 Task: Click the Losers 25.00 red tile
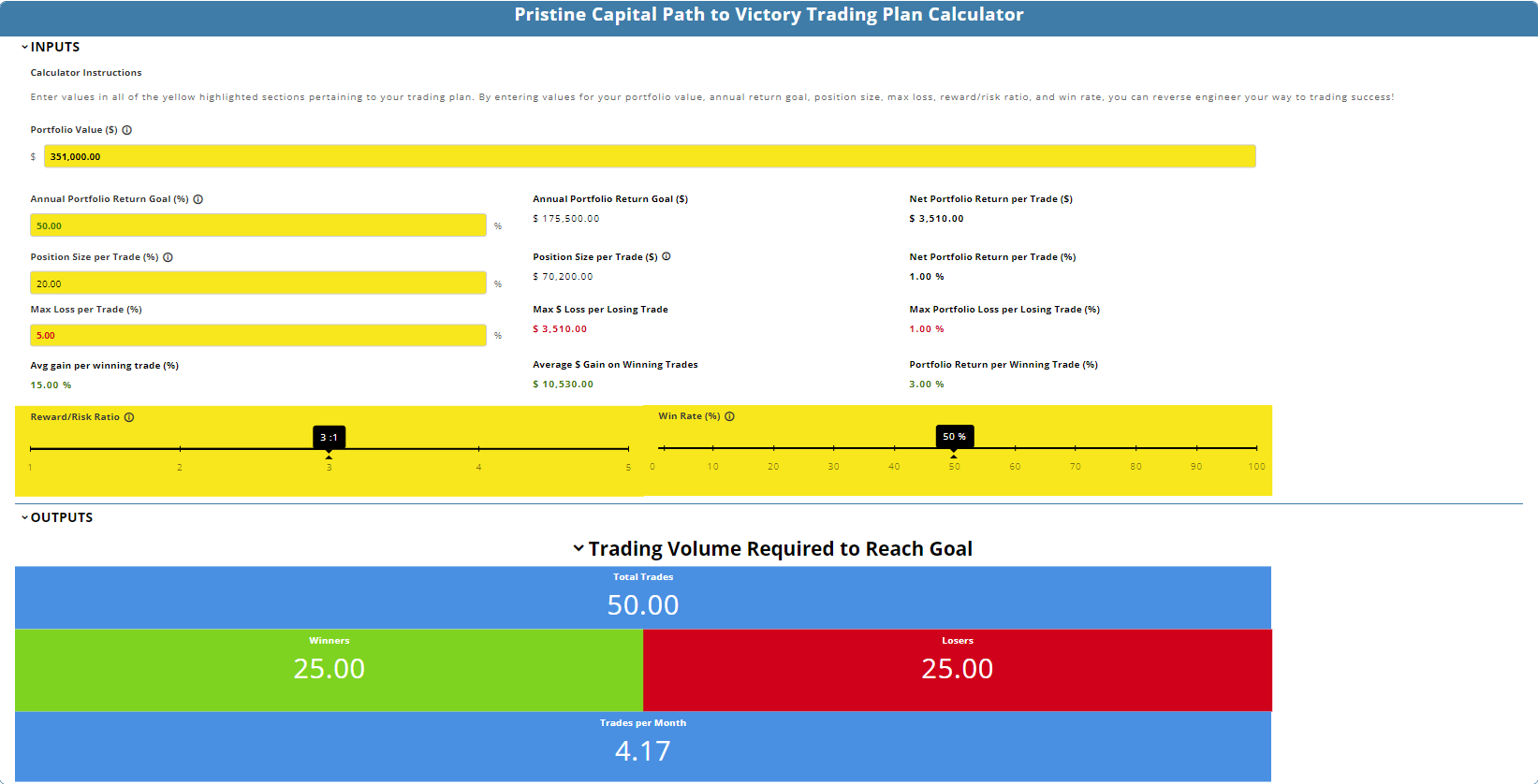coord(958,670)
